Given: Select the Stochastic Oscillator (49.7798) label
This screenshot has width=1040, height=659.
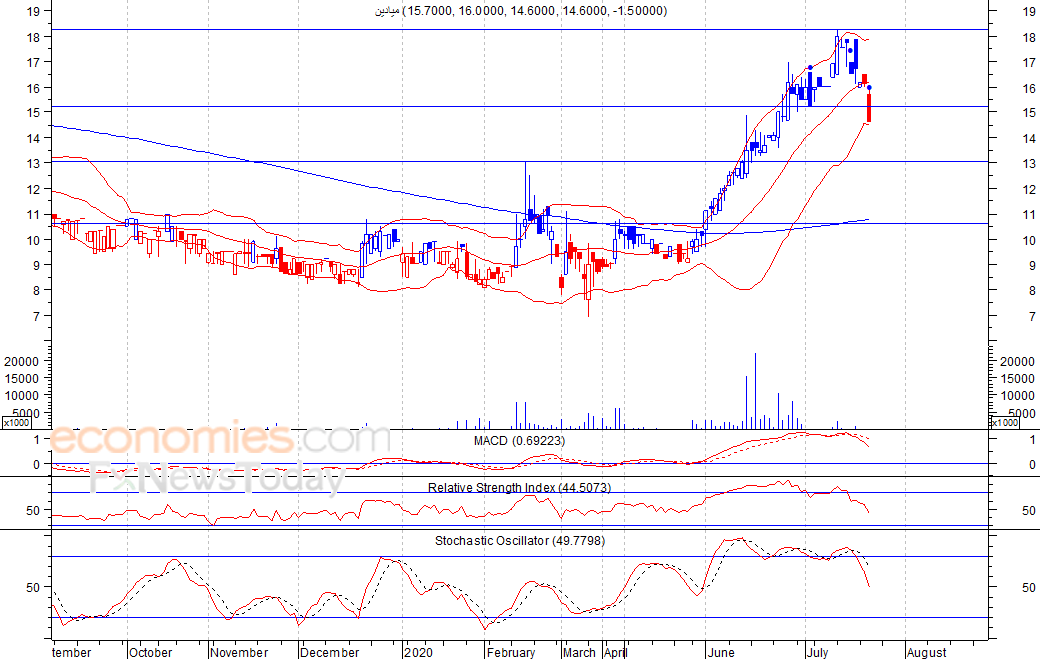Looking at the screenshot, I should click(520, 541).
